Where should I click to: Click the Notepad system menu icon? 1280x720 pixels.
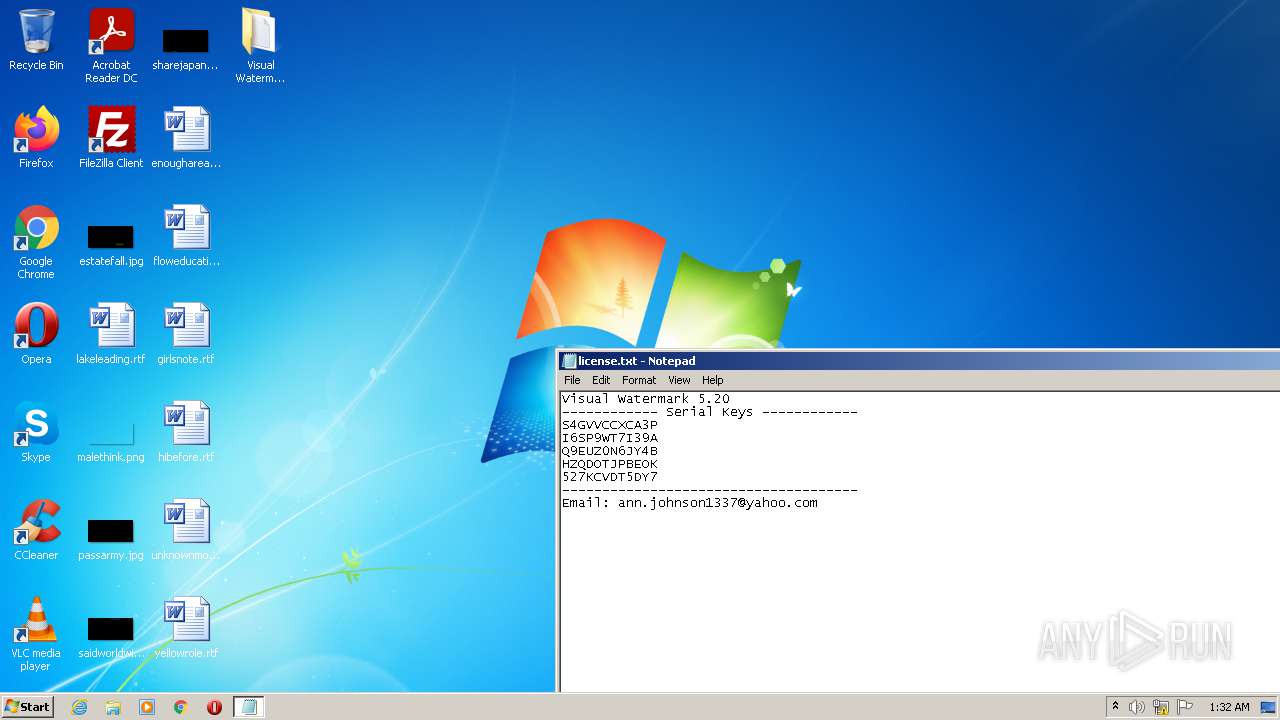569,361
